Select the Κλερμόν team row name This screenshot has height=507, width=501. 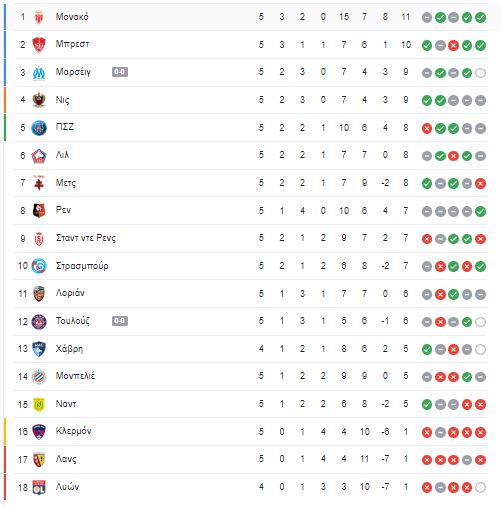click(x=73, y=431)
